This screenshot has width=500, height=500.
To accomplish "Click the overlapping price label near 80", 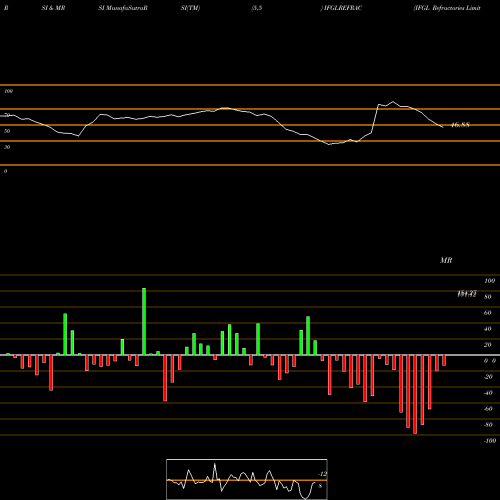I will (x=467, y=294).
